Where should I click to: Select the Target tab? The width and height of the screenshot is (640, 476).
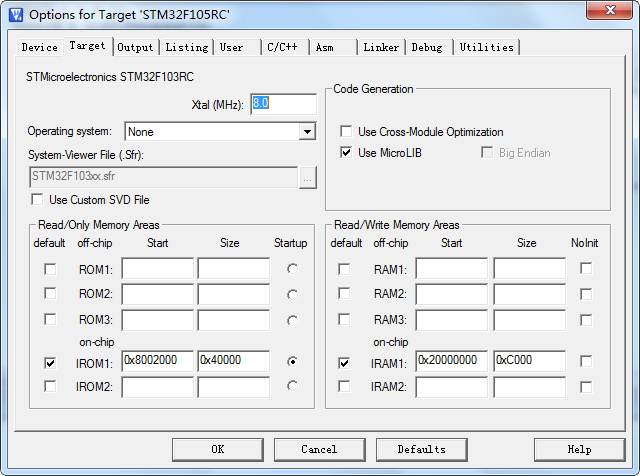coord(87,46)
